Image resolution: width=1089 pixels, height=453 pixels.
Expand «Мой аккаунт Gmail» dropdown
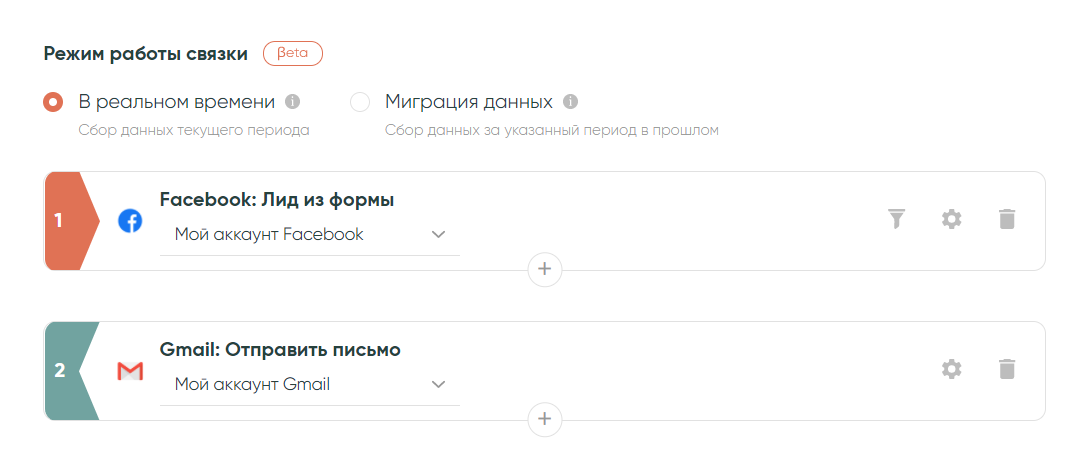point(310,385)
